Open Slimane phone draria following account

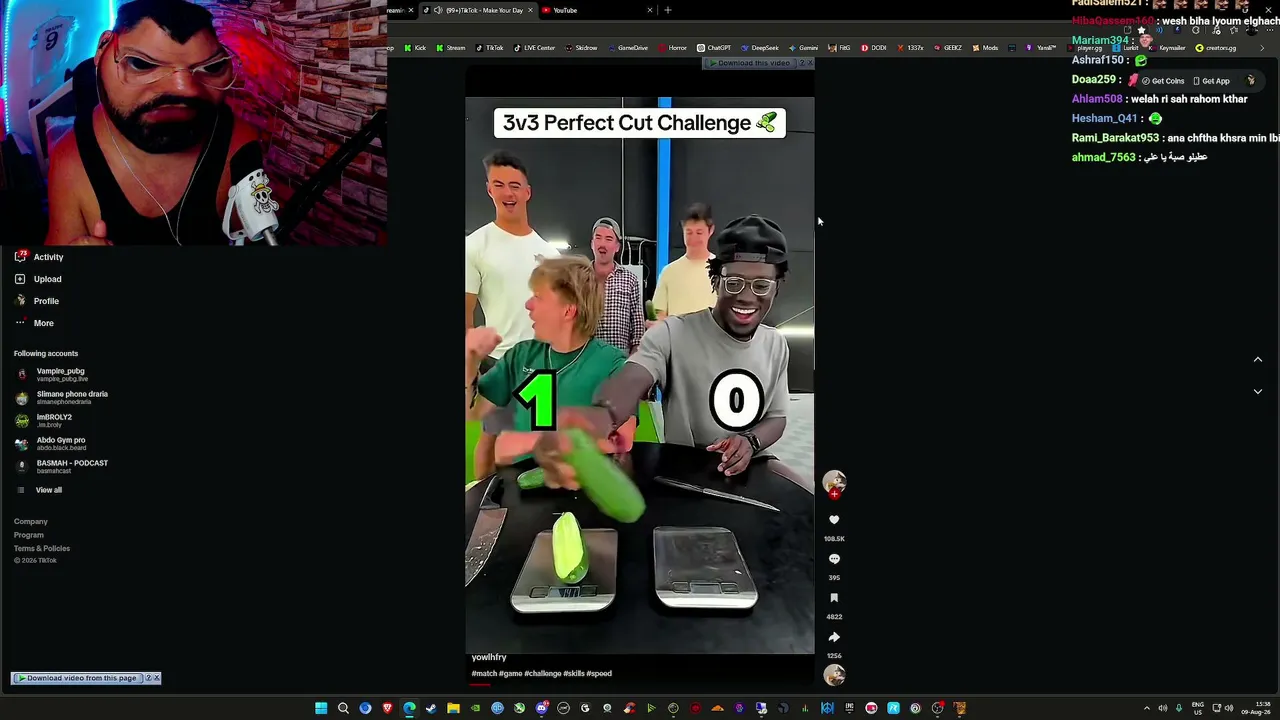coord(63,397)
